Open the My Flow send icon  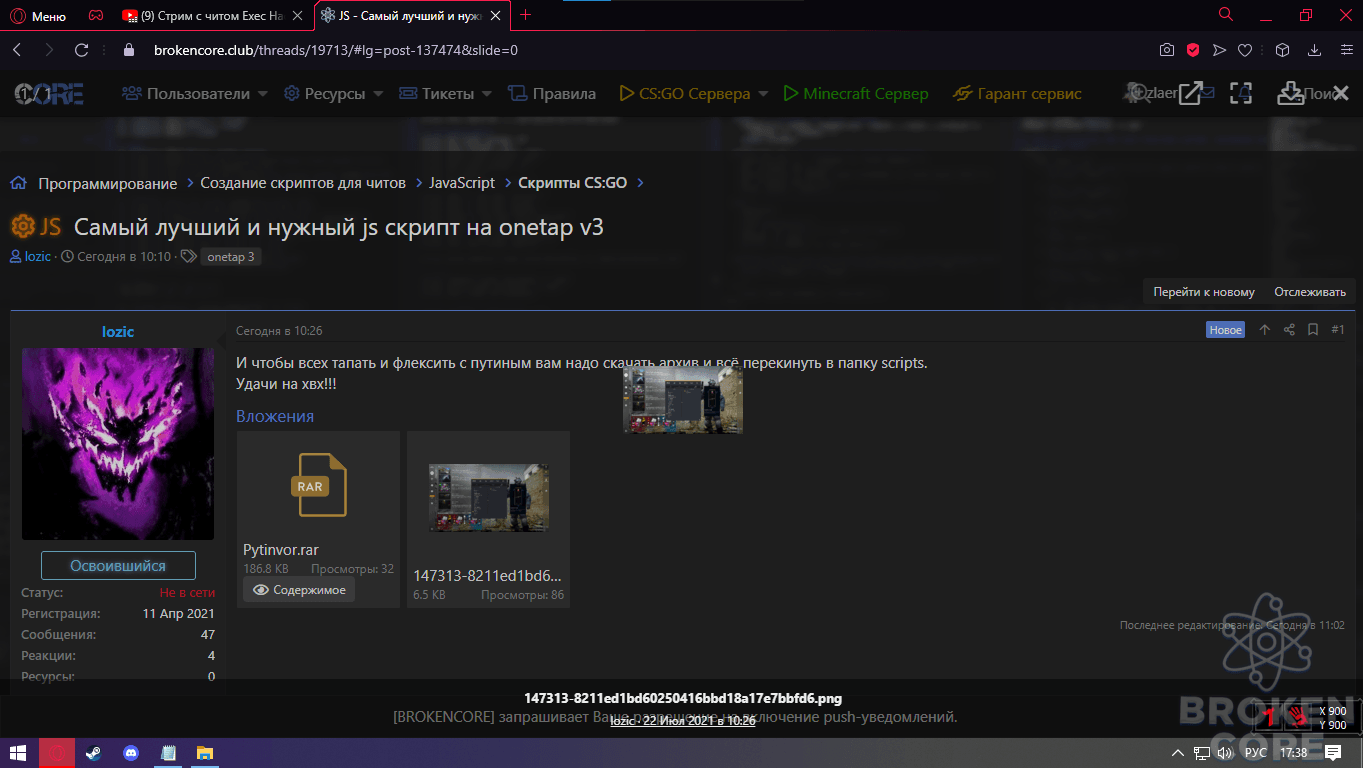[1219, 50]
